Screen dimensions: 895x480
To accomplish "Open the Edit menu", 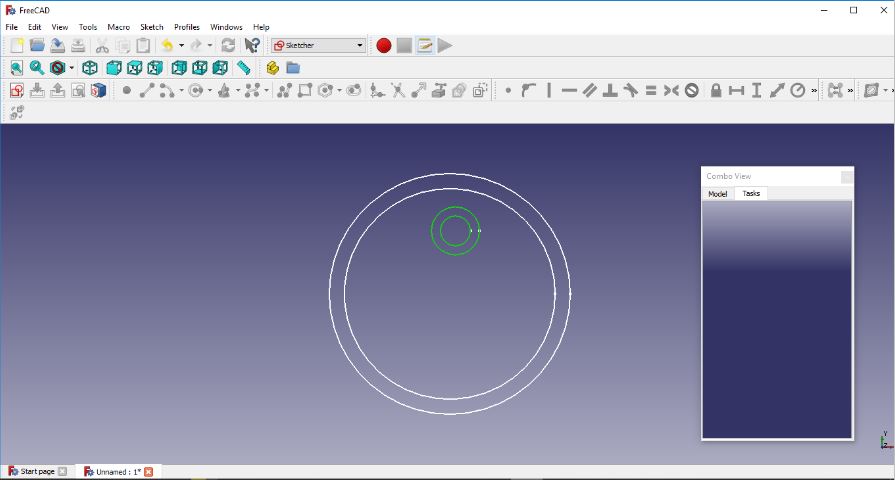I will pos(34,27).
